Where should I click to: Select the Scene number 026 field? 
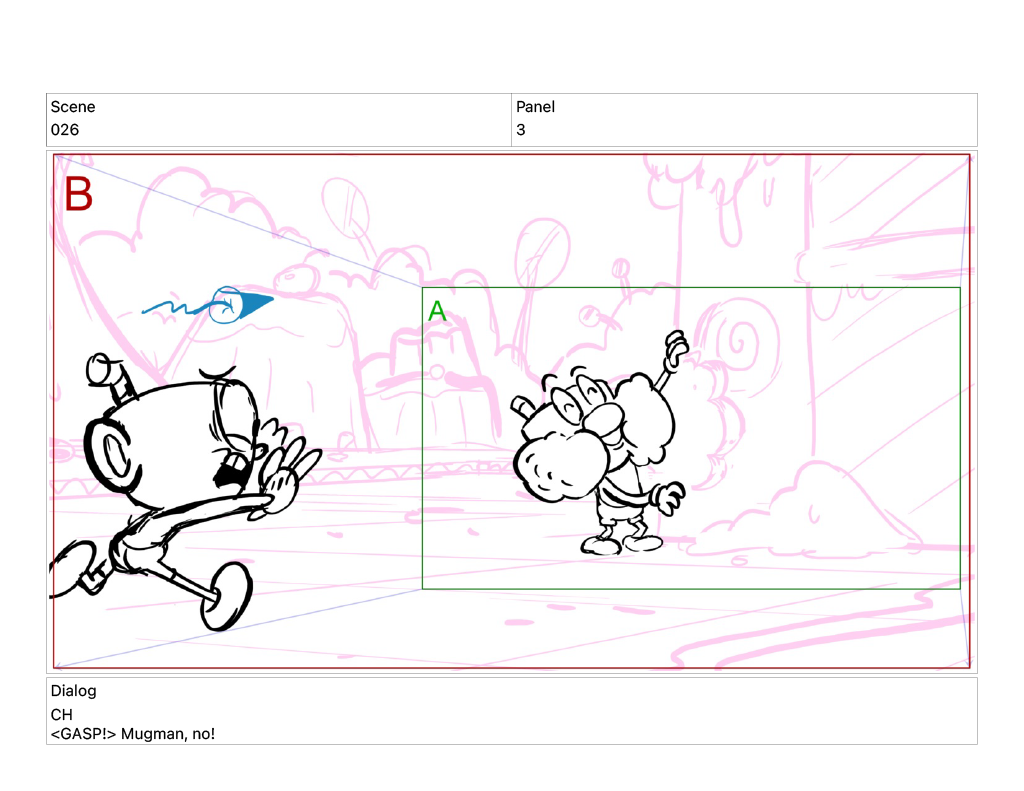pyautogui.click(x=65, y=130)
